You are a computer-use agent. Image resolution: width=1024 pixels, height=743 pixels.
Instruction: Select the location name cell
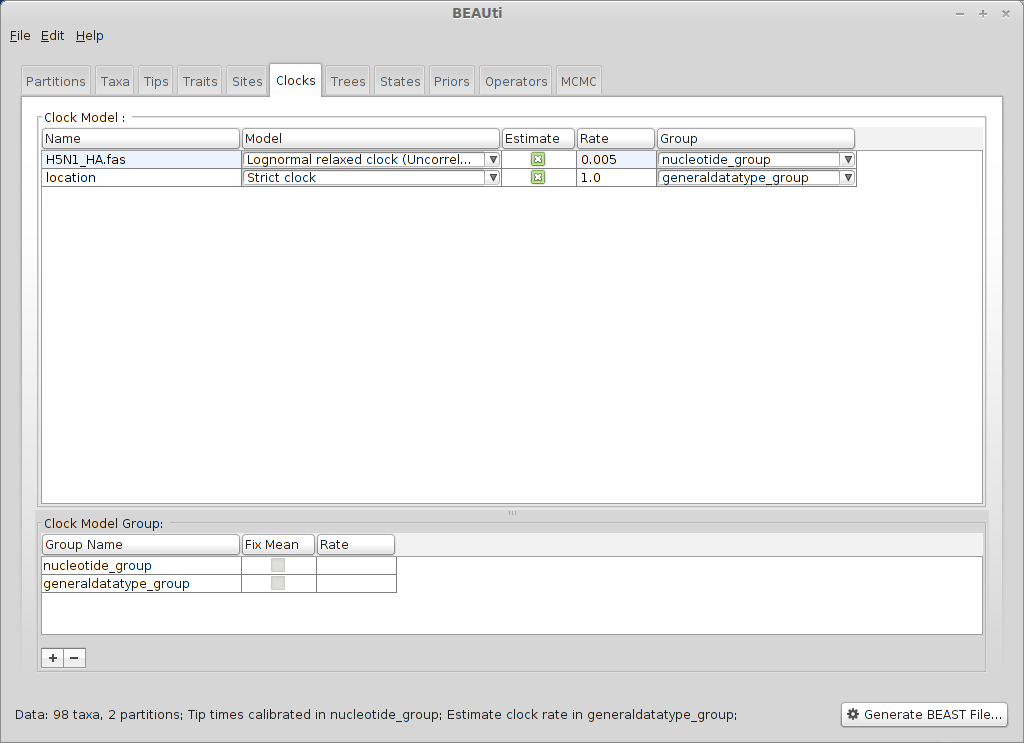141,178
